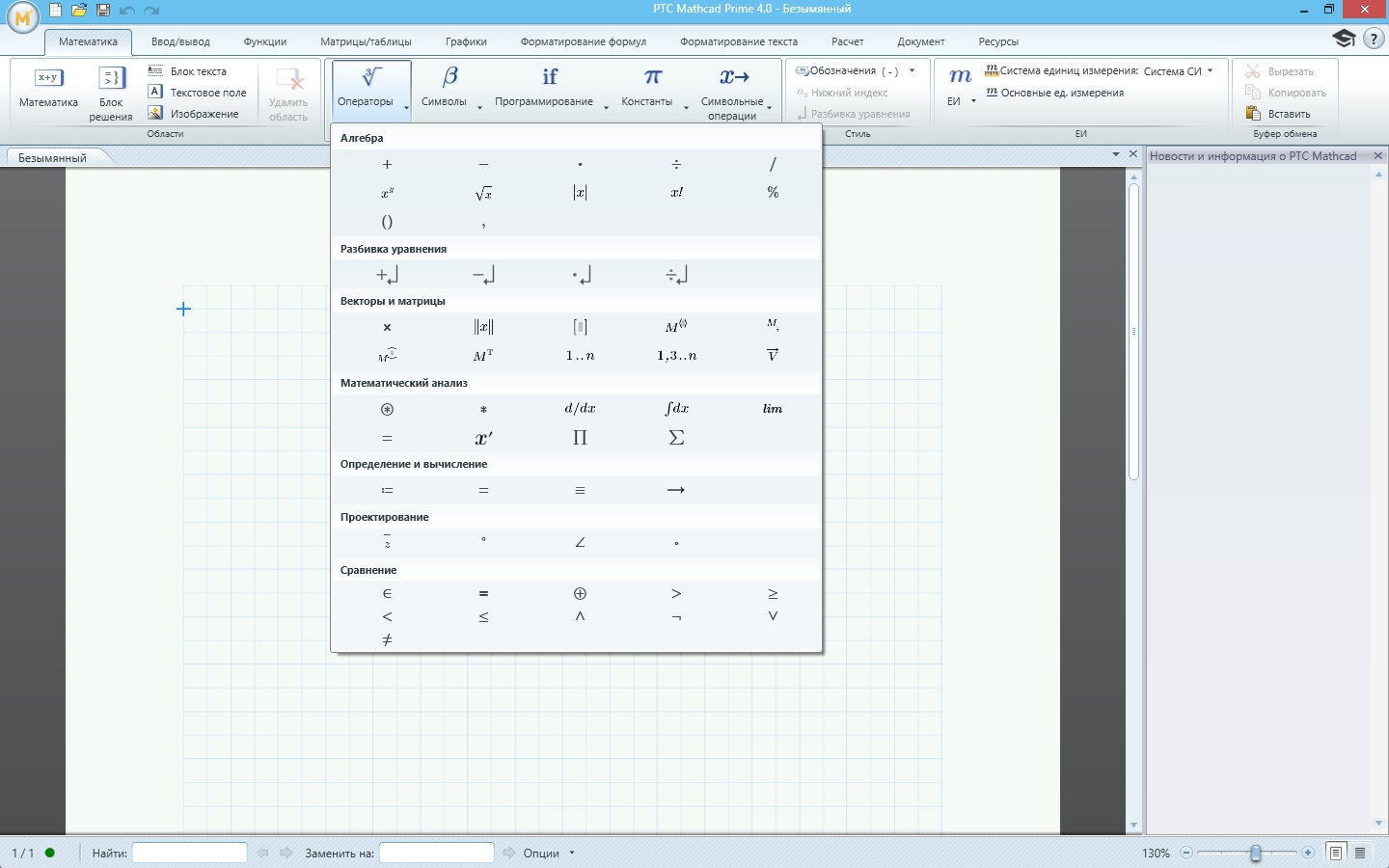The width and height of the screenshot is (1389, 868).
Task: Insert the parentheses operator
Action: [x=387, y=222]
